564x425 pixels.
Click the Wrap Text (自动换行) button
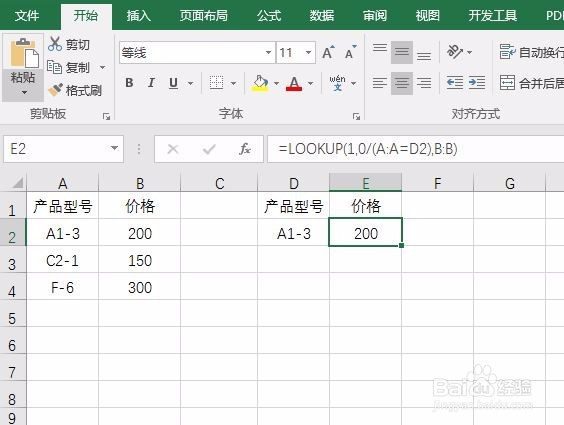(531, 52)
